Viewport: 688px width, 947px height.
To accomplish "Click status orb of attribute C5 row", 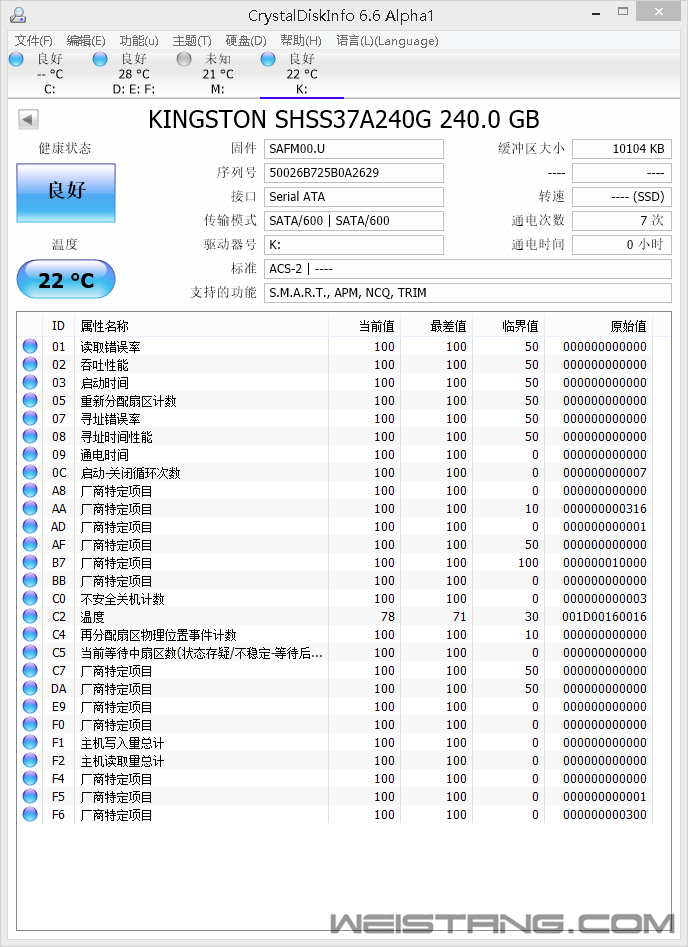I will pos(30,652).
